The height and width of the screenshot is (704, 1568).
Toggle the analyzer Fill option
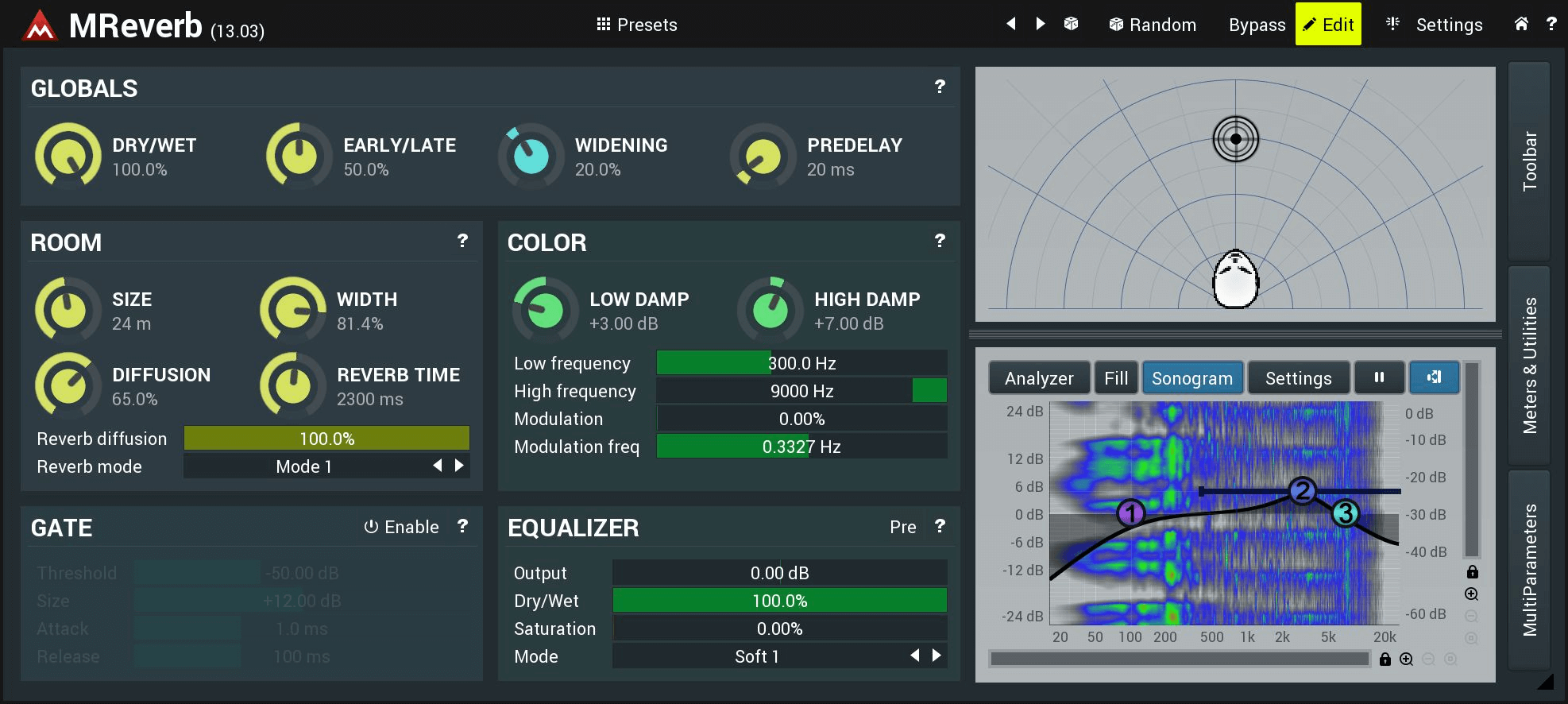(1115, 378)
